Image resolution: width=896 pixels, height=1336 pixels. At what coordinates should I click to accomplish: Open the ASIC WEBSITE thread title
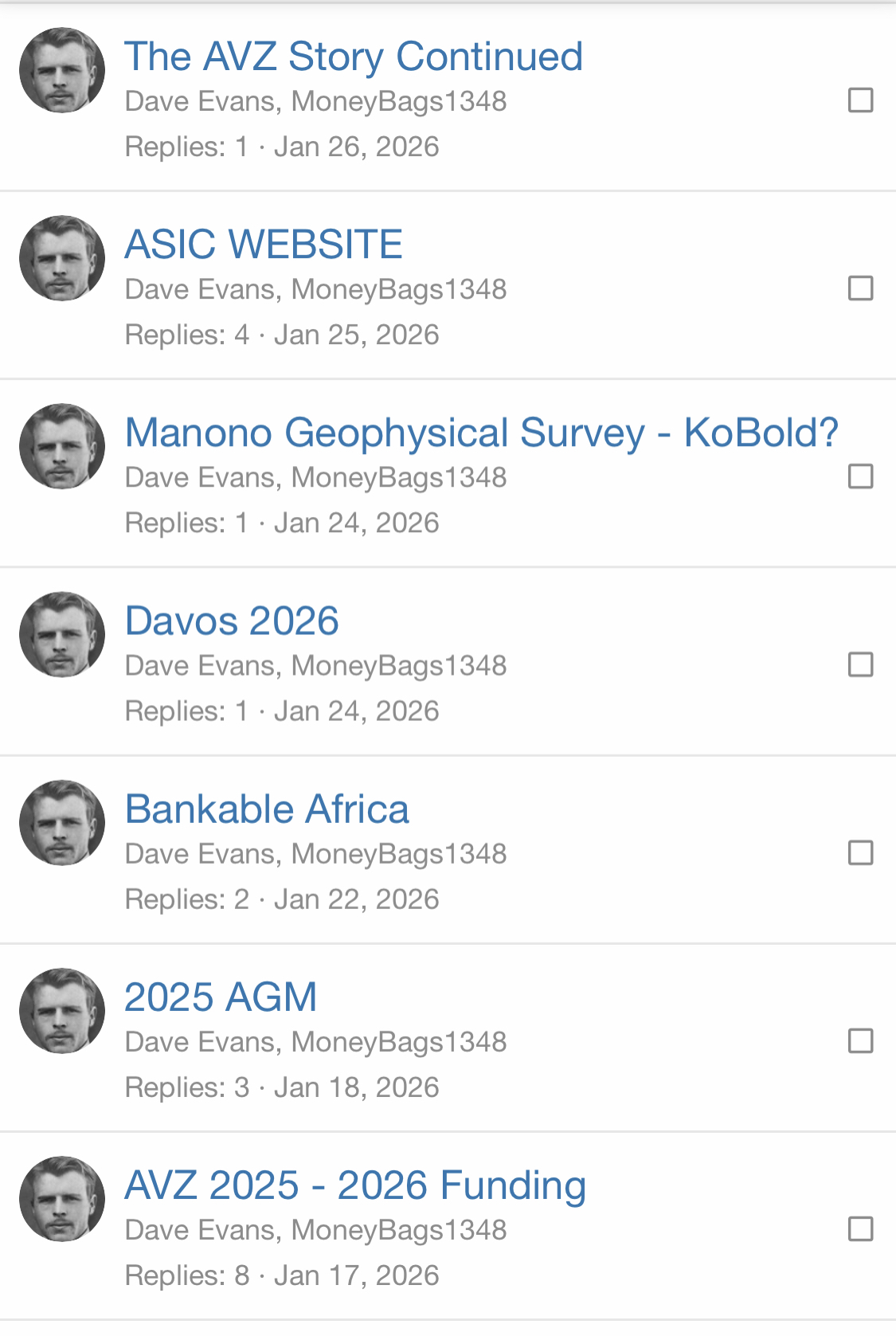[x=264, y=245]
